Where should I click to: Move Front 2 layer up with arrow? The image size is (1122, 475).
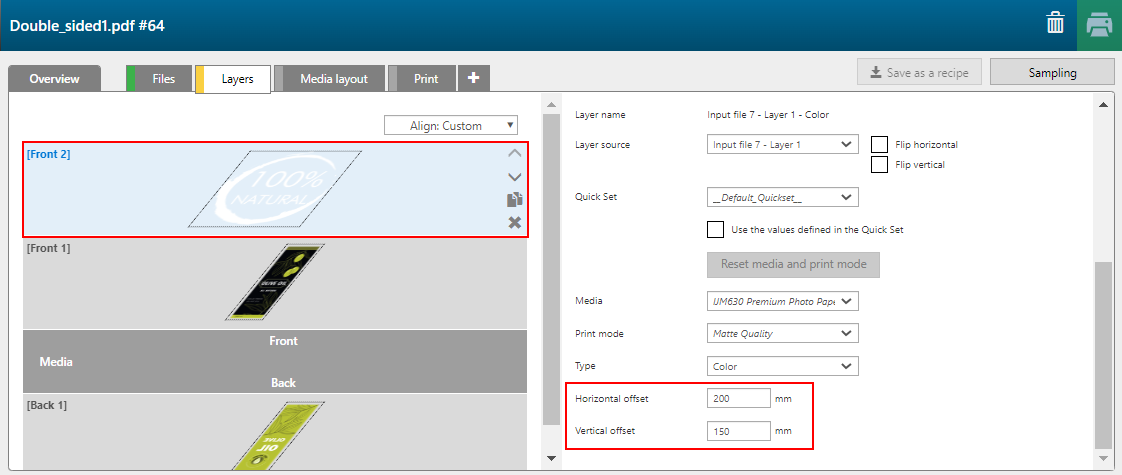(515, 153)
